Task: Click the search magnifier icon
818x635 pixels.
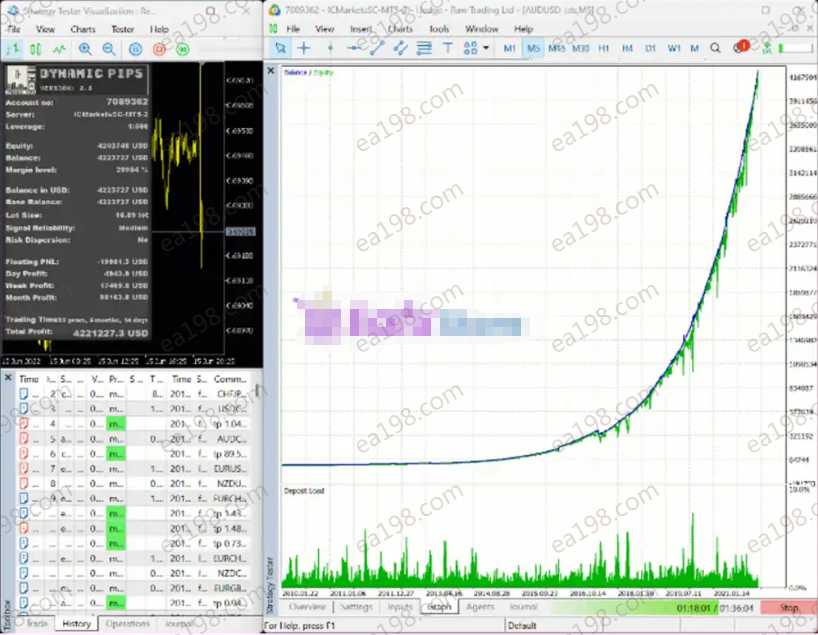Action: [716, 48]
